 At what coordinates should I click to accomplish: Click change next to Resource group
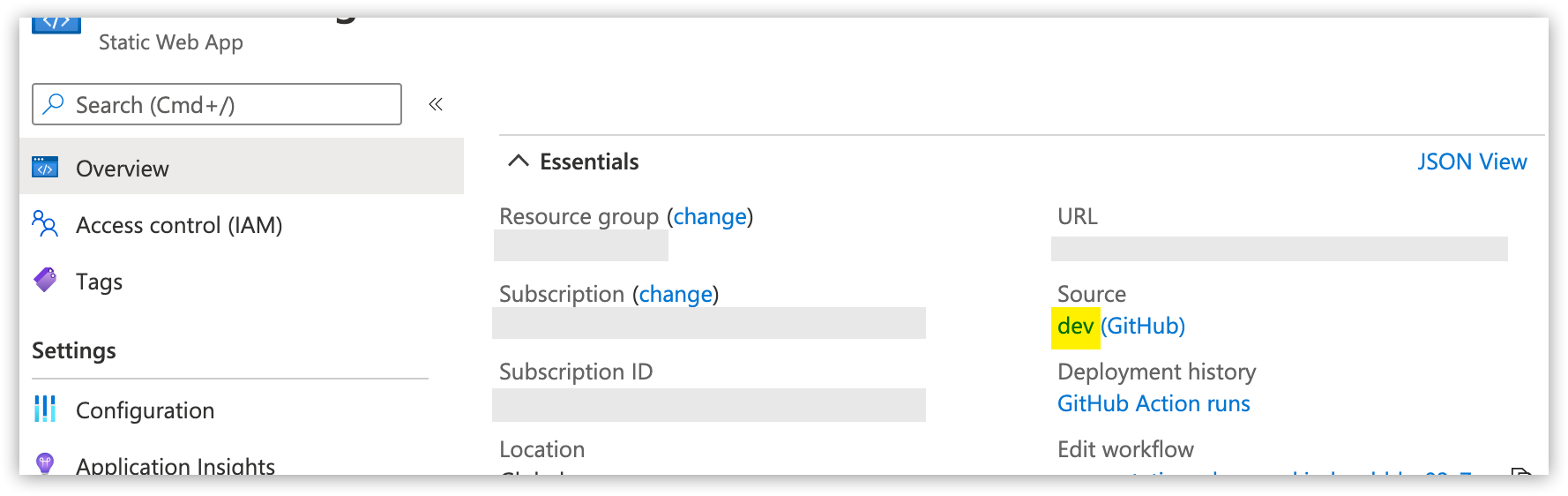pyautogui.click(x=710, y=216)
